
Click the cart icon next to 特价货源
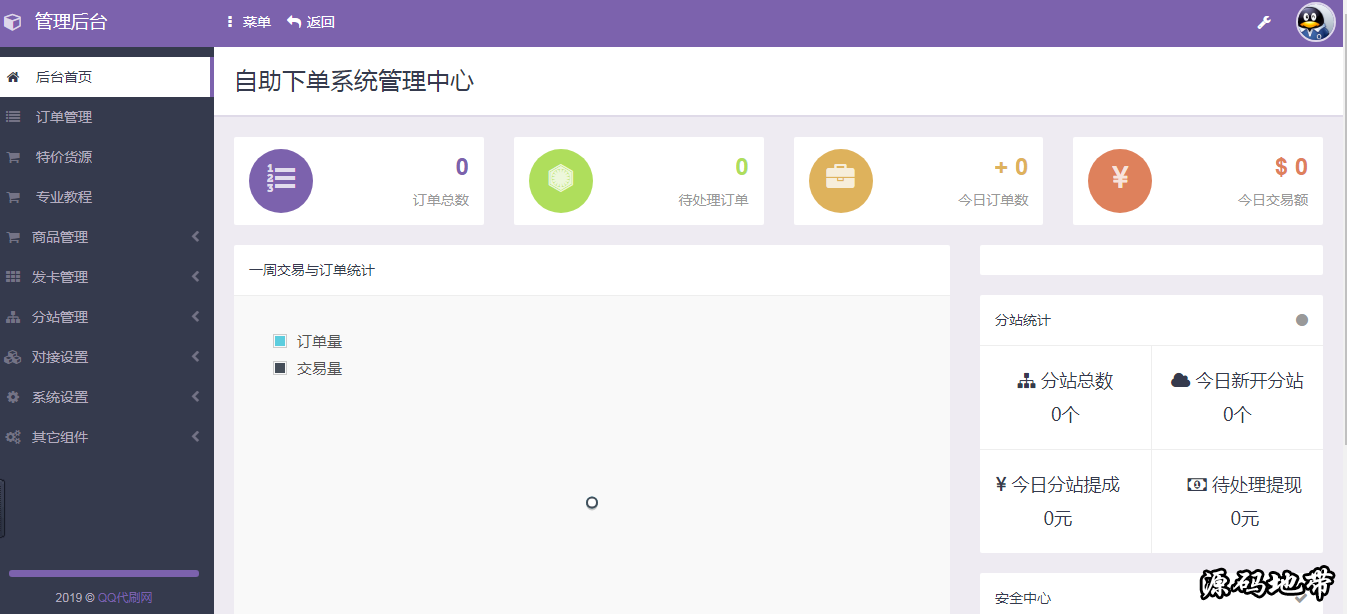click(13, 157)
